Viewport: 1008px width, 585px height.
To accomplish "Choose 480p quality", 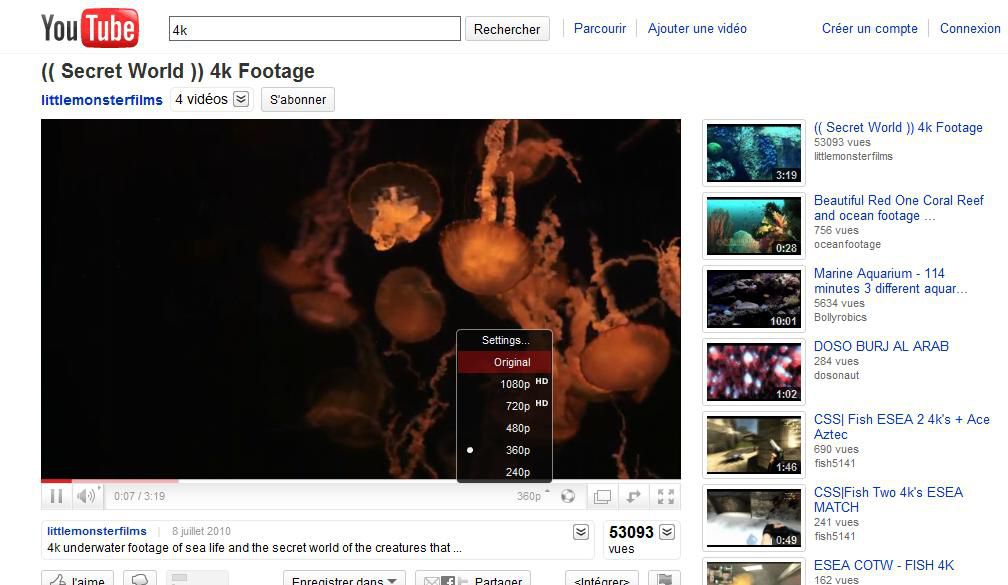I will tap(505, 428).
